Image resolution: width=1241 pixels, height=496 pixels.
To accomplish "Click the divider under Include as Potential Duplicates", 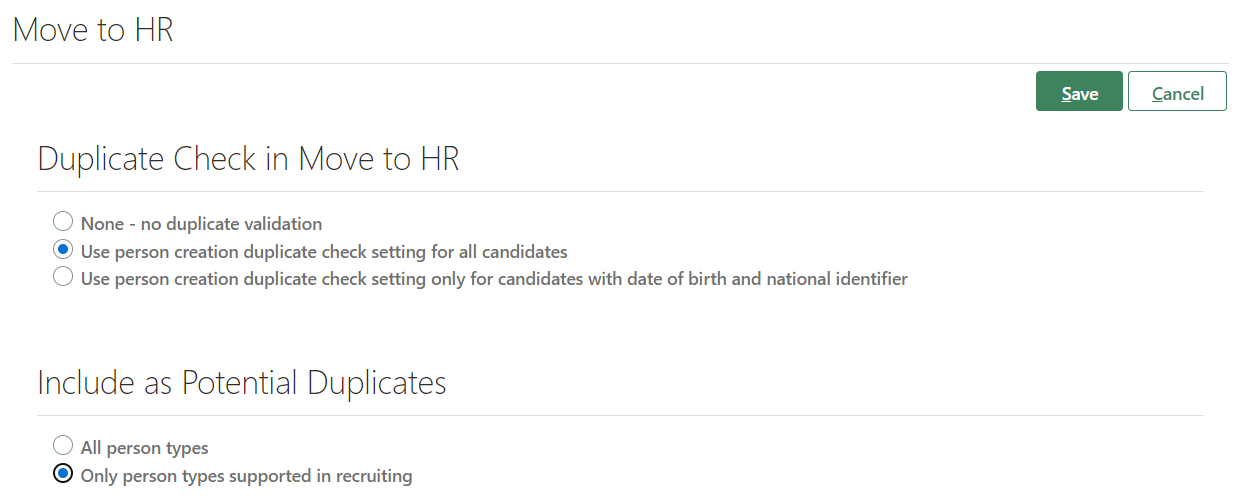I will click(620, 415).
